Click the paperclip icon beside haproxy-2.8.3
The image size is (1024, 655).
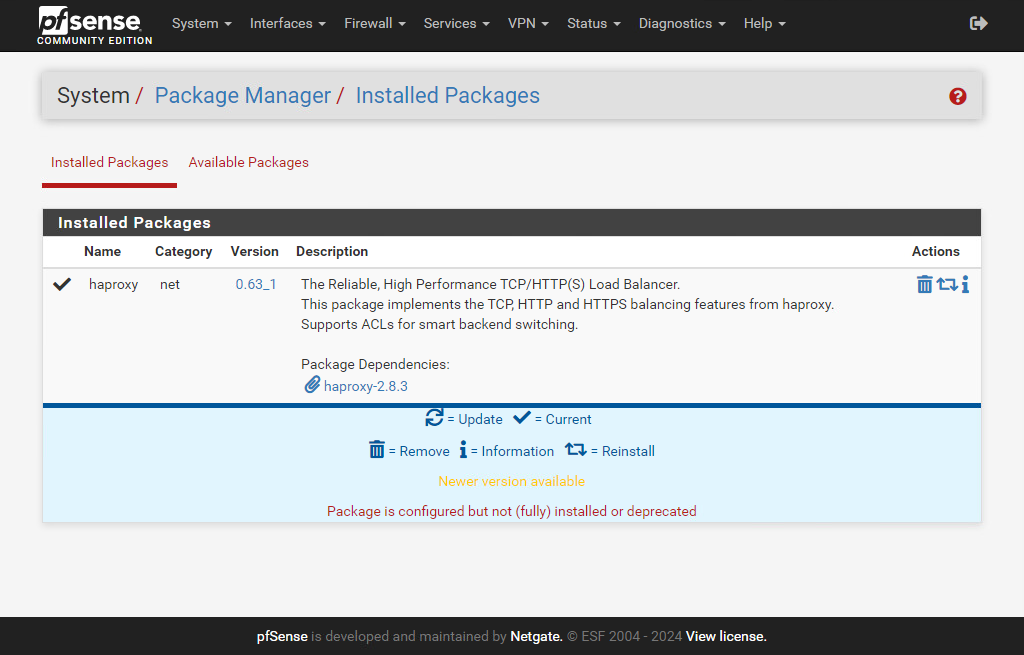pyautogui.click(x=312, y=385)
